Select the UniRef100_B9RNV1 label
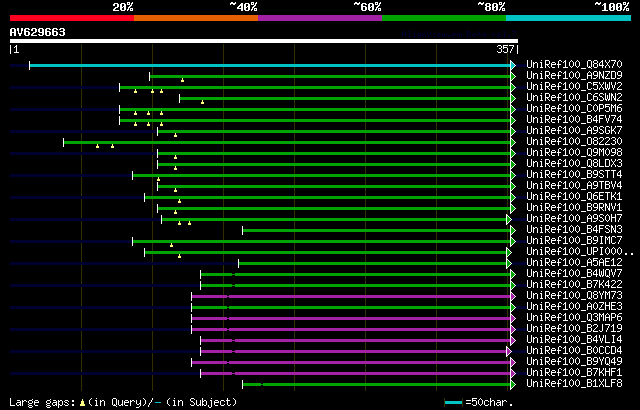Image resolution: width=640 pixels, height=410 pixels. [574, 208]
